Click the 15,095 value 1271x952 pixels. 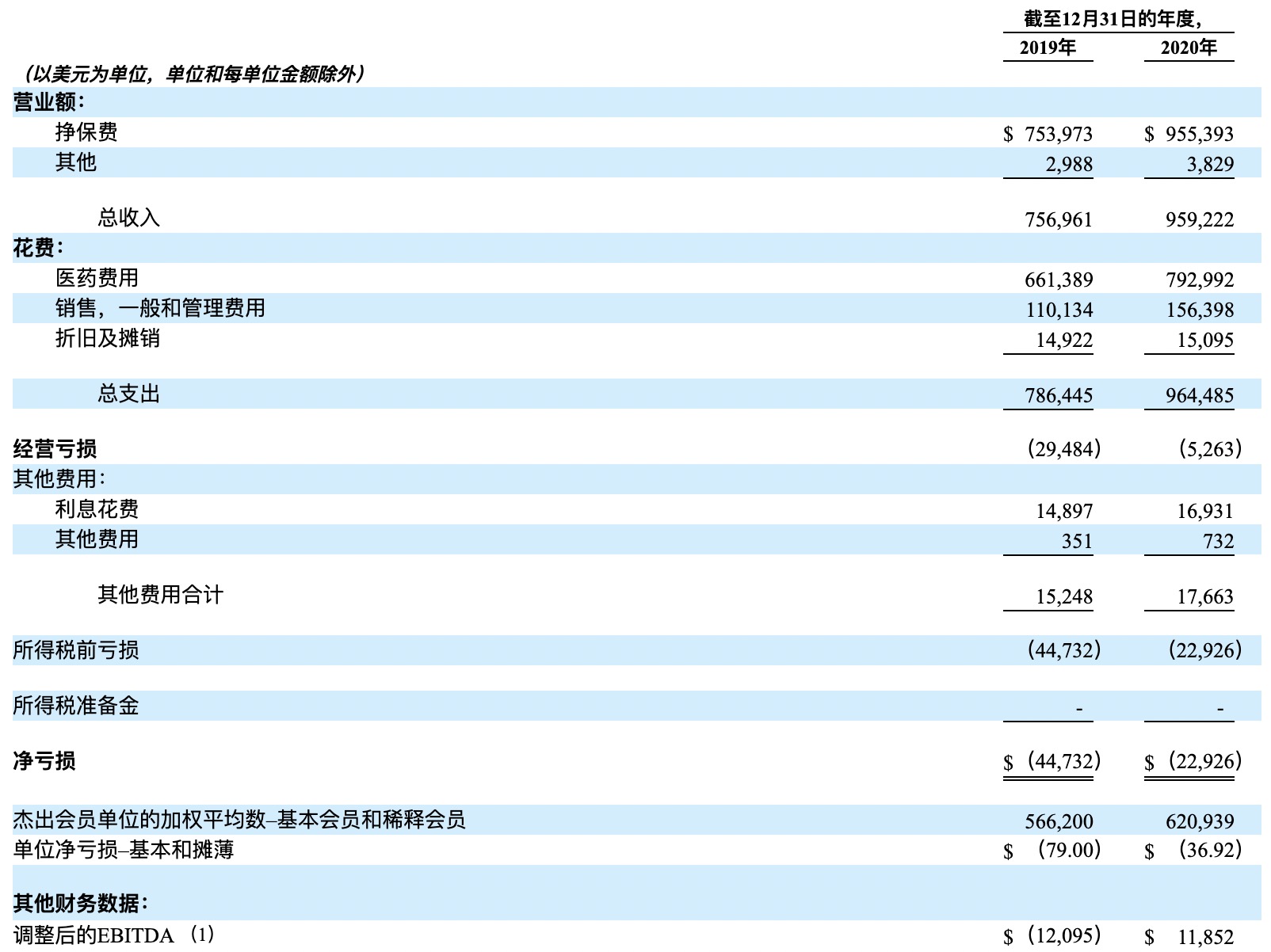(x=1205, y=340)
